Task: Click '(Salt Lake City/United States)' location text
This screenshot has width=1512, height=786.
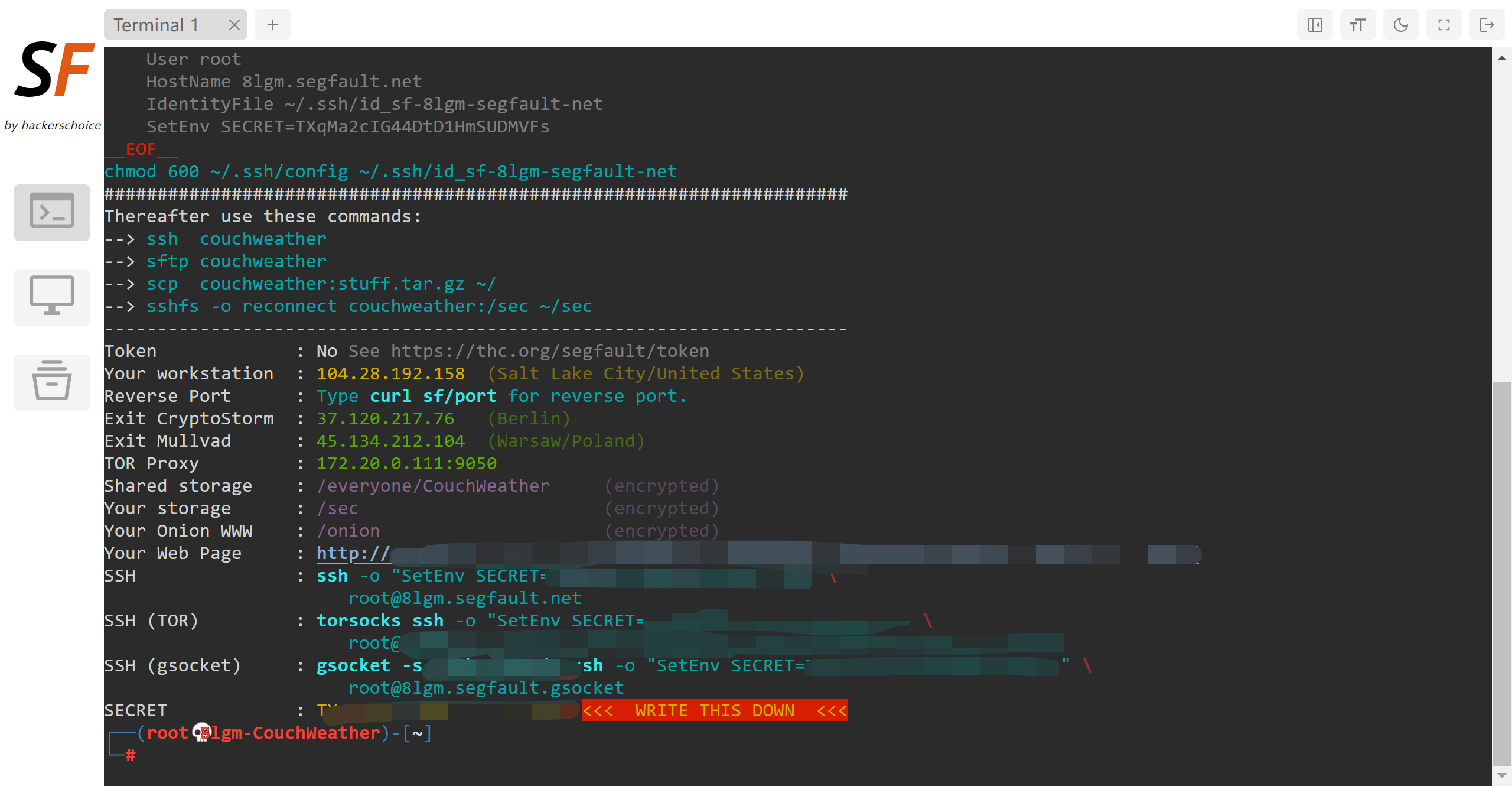Action: tap(646, 373)
